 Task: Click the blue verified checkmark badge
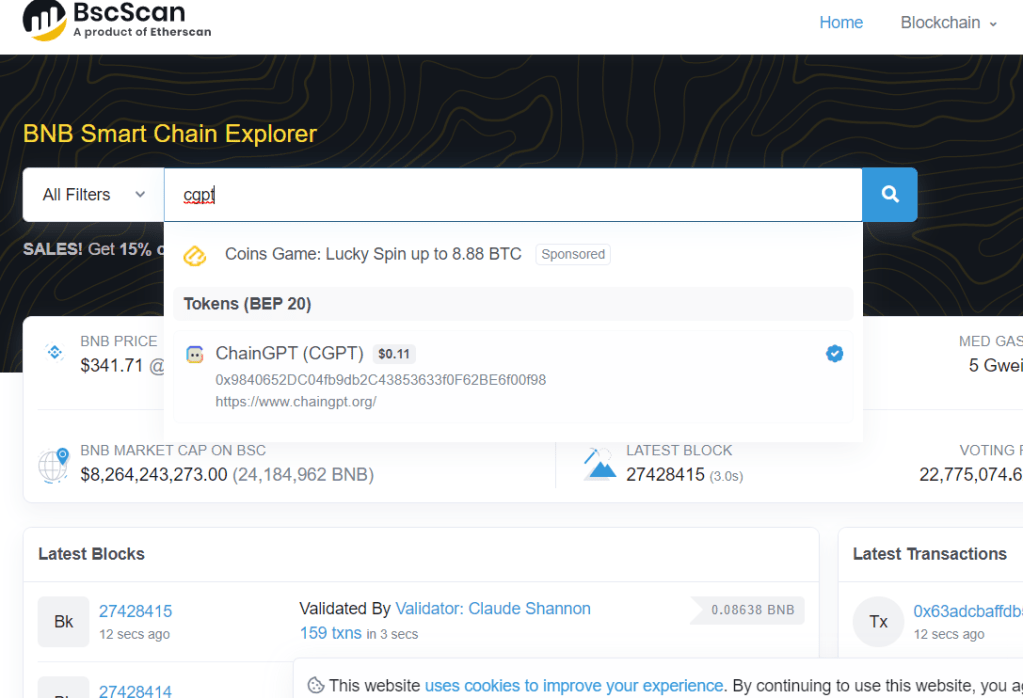click(834, 353)
